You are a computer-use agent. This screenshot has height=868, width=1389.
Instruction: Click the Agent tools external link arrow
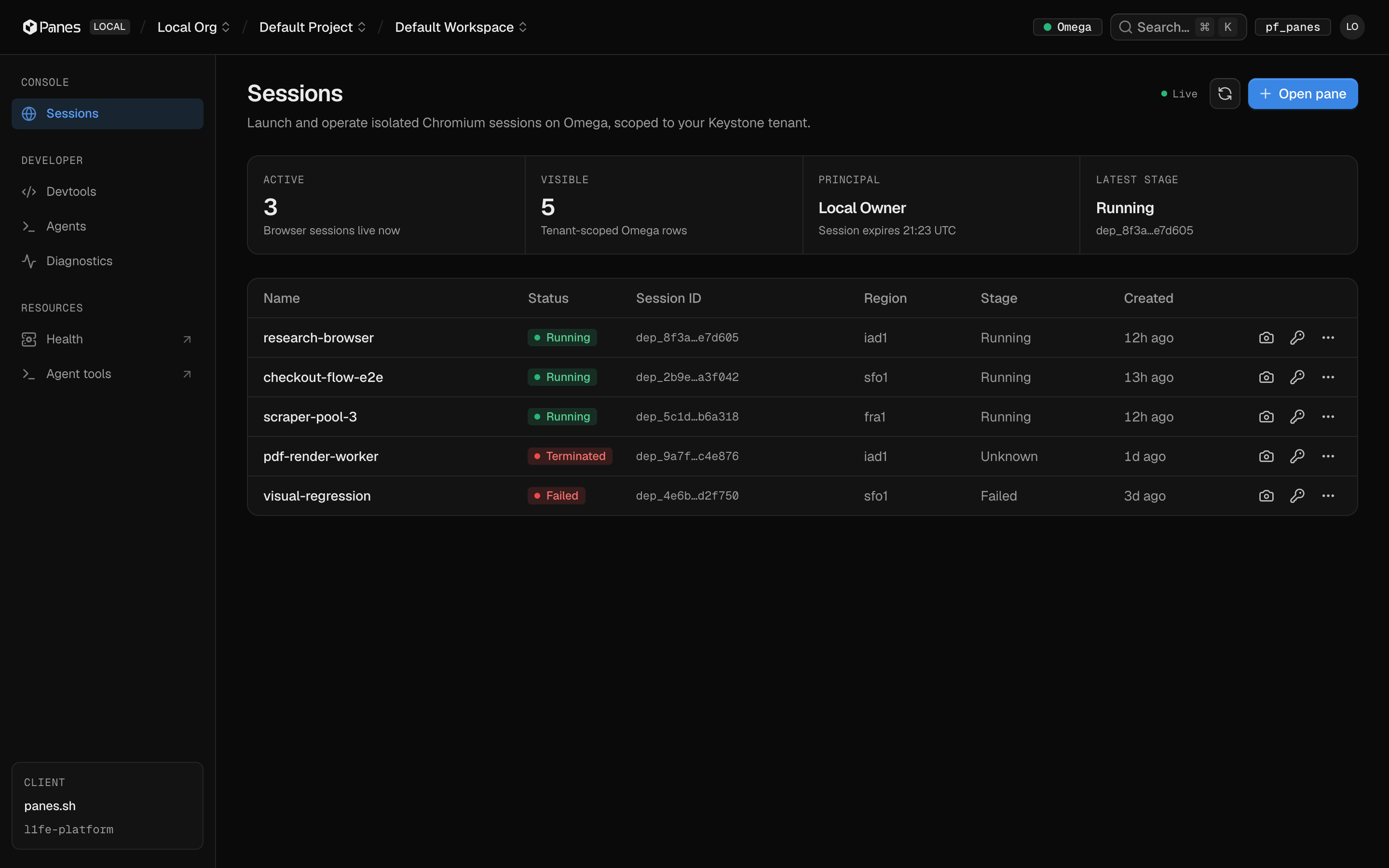[187, 374]
